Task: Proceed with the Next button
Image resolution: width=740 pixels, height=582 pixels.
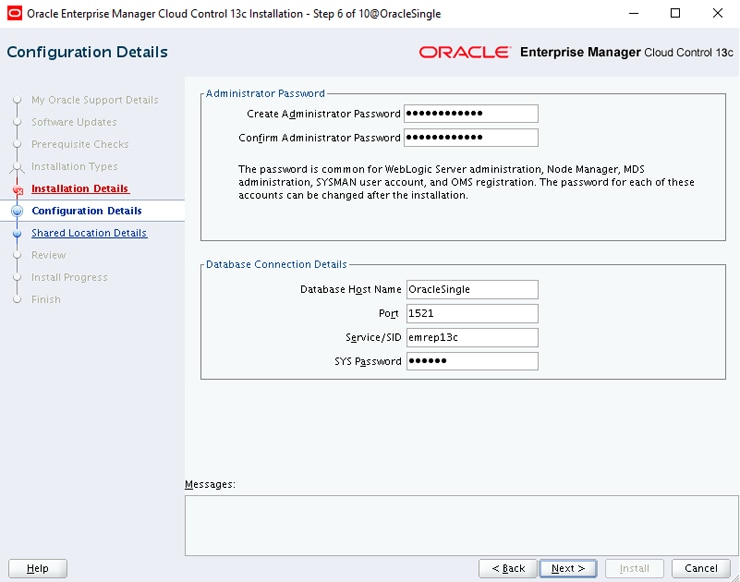Action: pyautogui.click(x=568, y=568)
